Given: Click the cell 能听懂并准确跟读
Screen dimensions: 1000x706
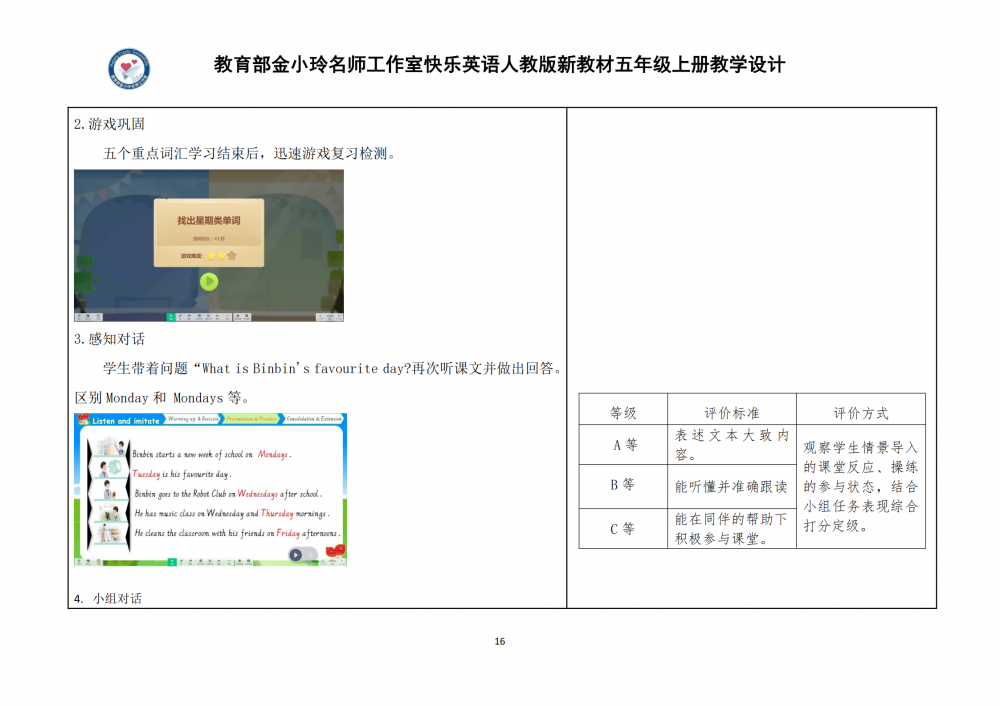Looking at the screenshot, I should coord(732,487).
